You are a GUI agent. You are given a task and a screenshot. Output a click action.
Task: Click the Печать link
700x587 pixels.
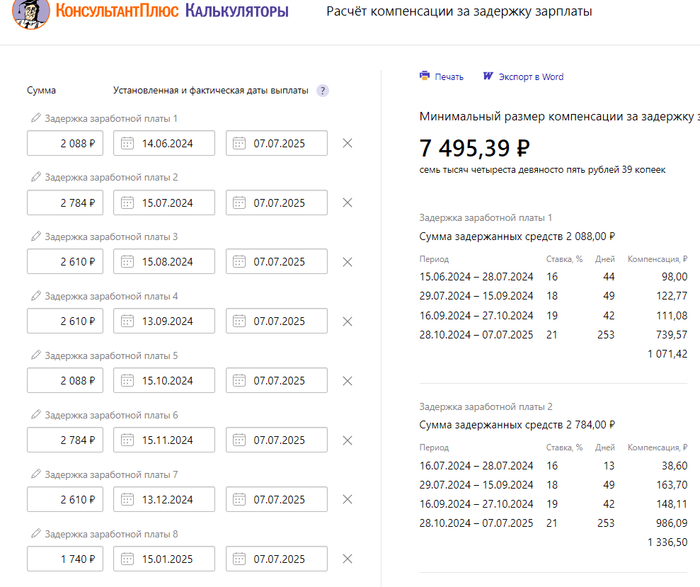(449, 76)
